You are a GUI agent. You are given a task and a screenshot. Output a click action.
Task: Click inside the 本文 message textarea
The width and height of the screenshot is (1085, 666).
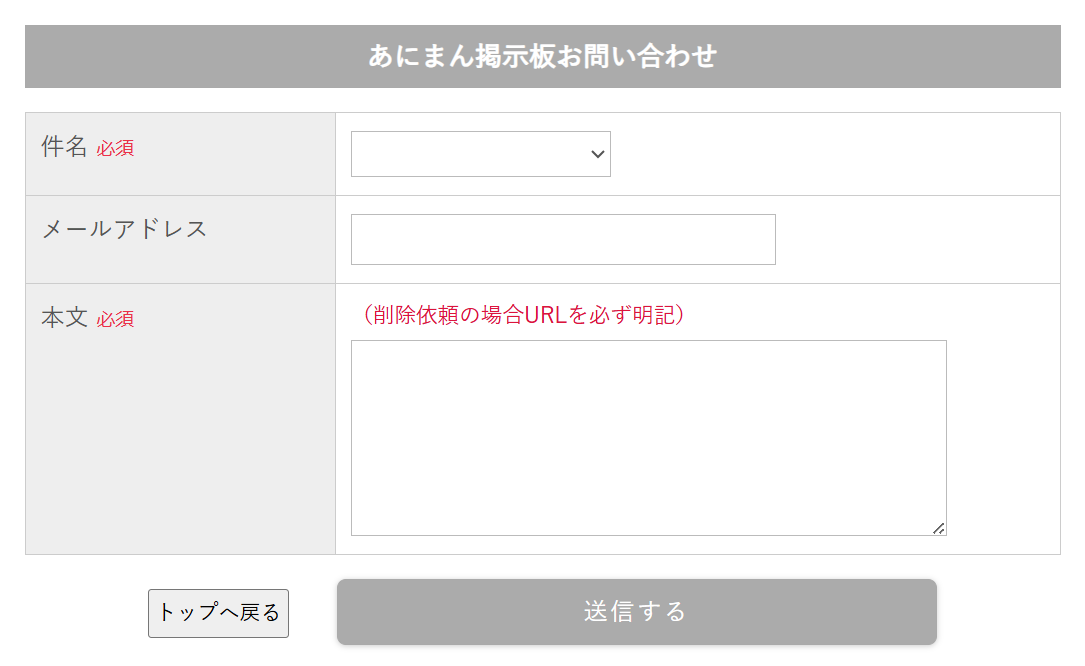pyautogui.click(x=648, y=438)
